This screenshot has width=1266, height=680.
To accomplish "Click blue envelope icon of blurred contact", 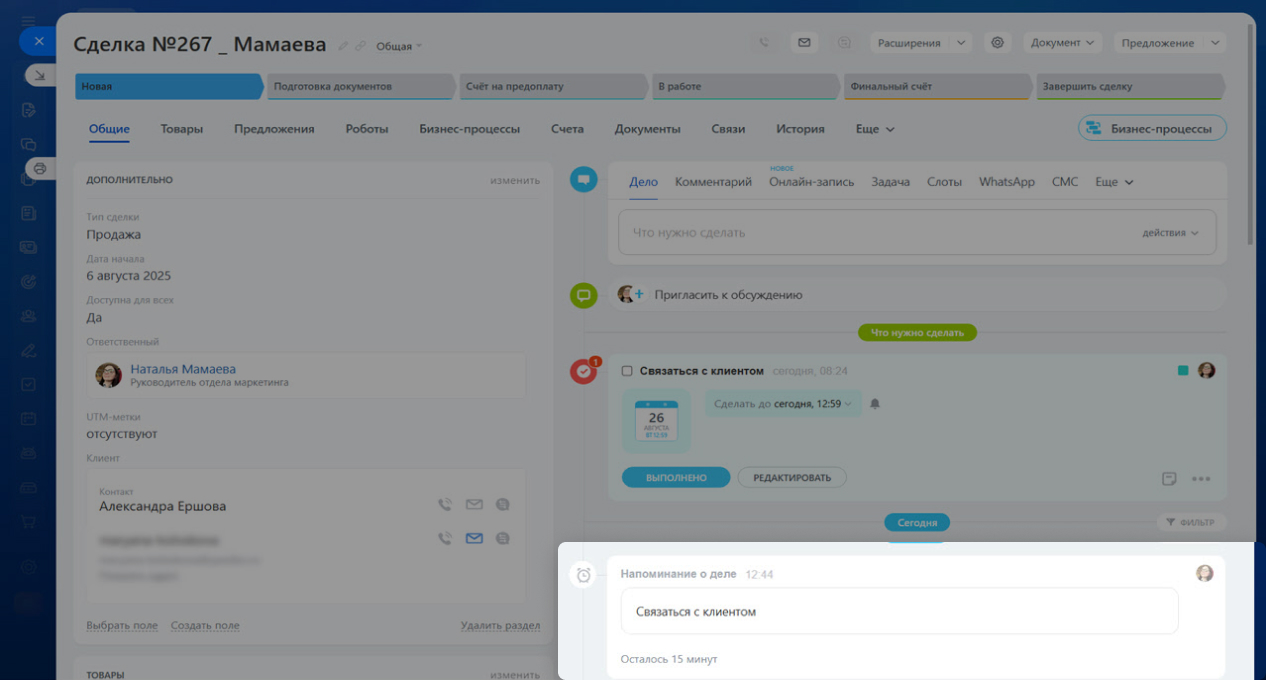I will 474,538.
